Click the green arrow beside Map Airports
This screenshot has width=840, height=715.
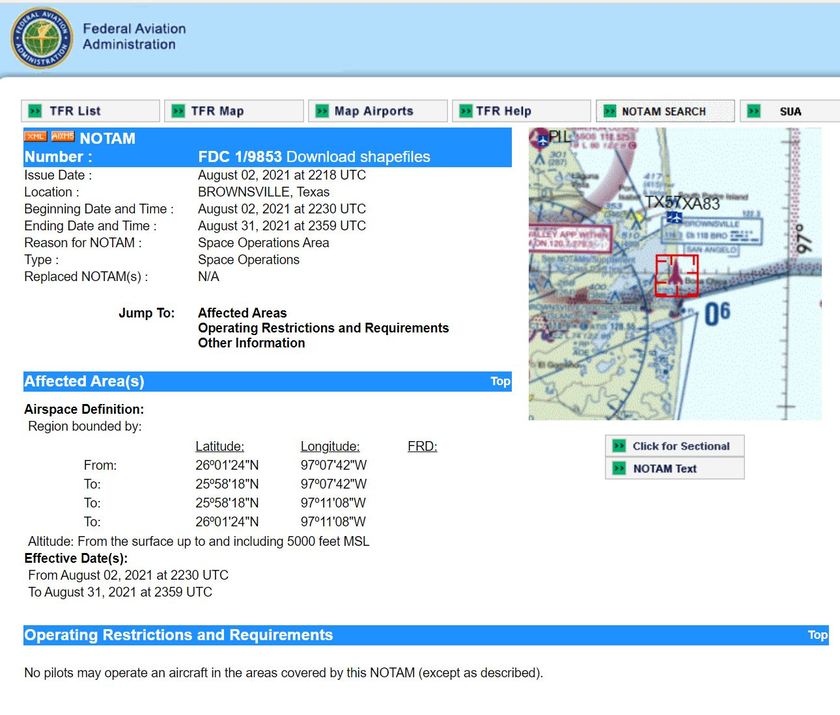pos(322,111)
